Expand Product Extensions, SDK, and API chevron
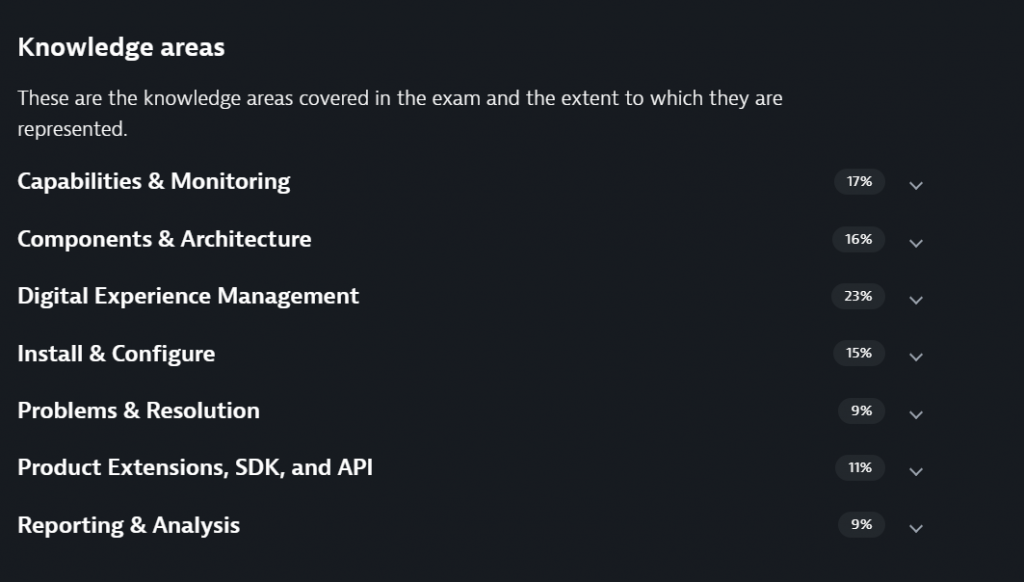The image size is (1024, 582). pyautogui.click(x=915, y=471)
